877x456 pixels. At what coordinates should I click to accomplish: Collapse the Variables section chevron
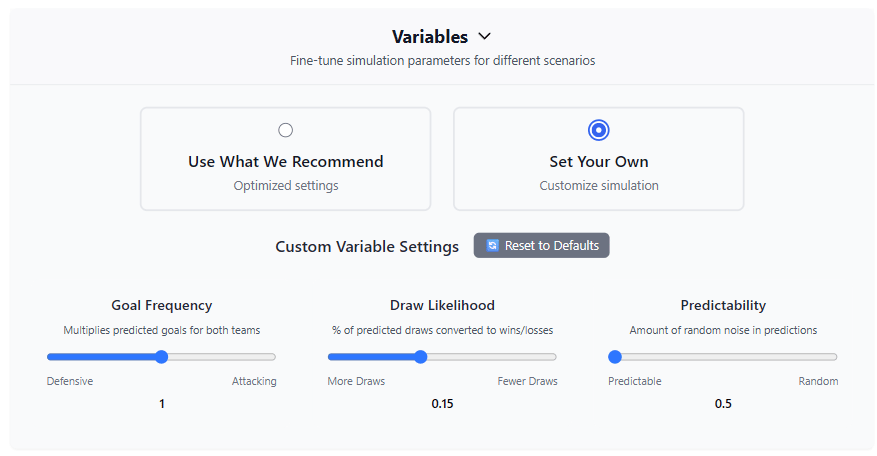point(485,37)
